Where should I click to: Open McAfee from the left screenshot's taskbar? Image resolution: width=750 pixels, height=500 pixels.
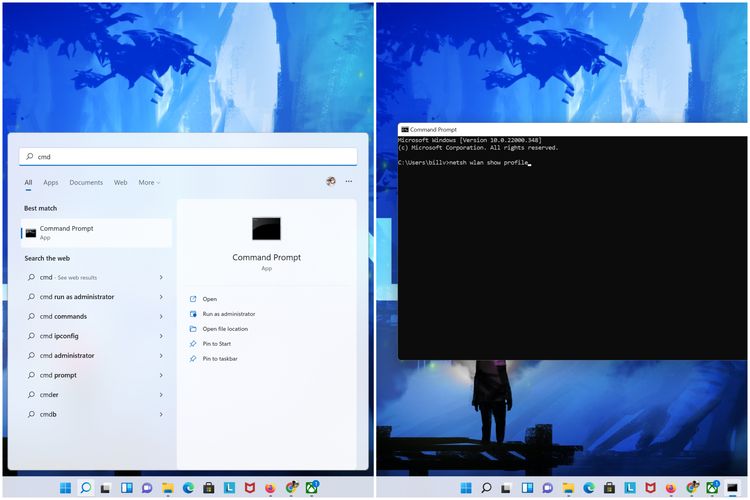coord(250,488)
